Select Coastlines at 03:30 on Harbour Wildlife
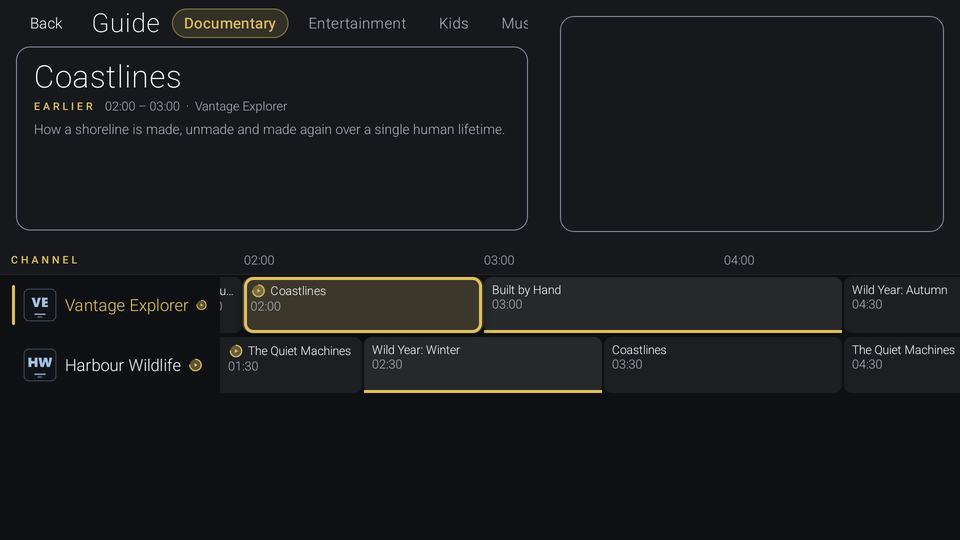Image resolution: width=960 pixels, height=540 pixels. pos(722,365)
